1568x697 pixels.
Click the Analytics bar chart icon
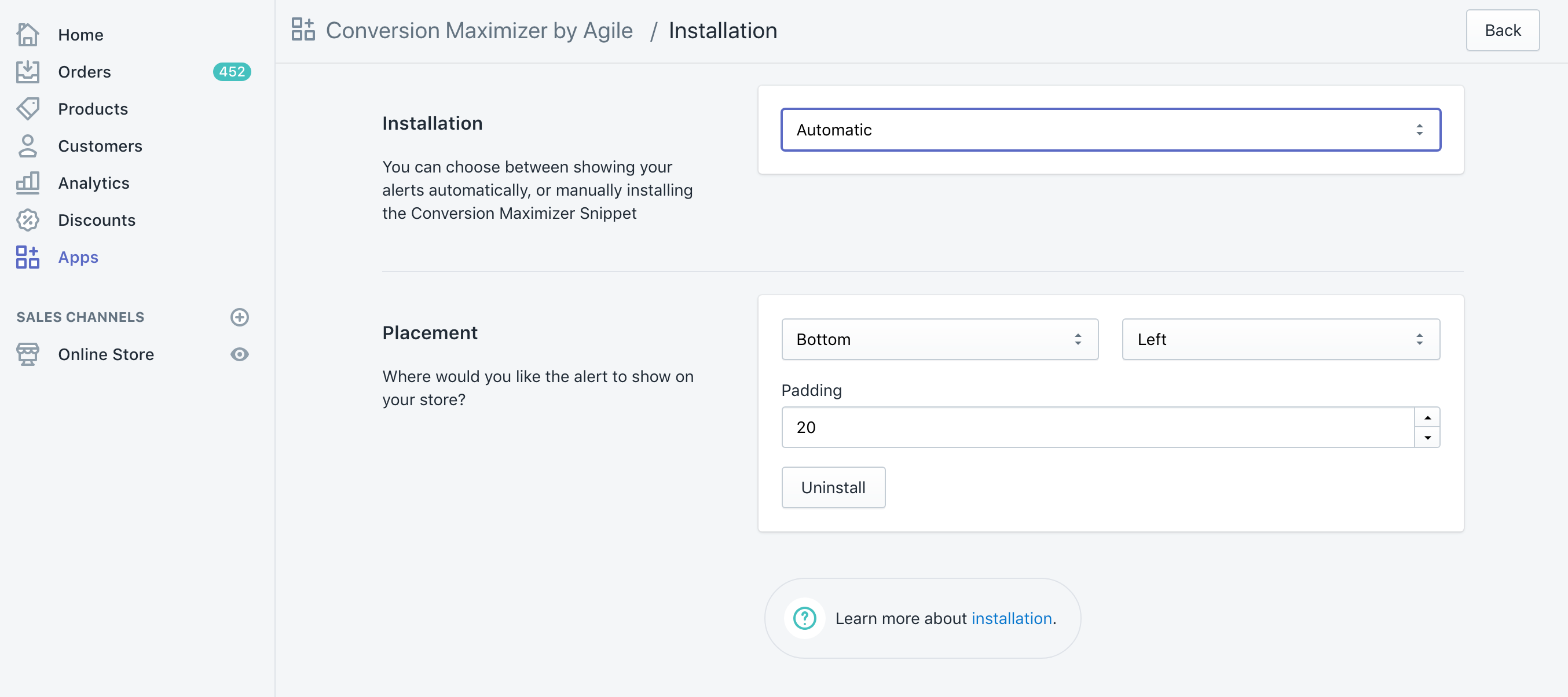(x=27, y=182)
